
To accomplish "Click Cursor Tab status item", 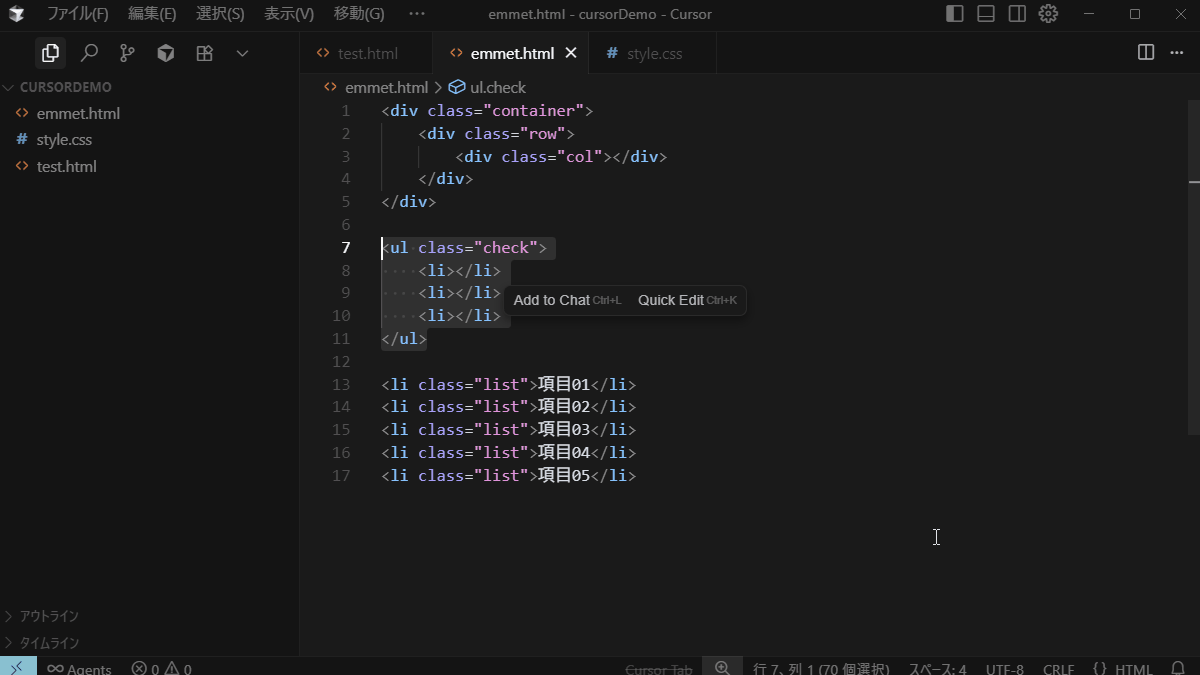I will [x=659, y=668].
